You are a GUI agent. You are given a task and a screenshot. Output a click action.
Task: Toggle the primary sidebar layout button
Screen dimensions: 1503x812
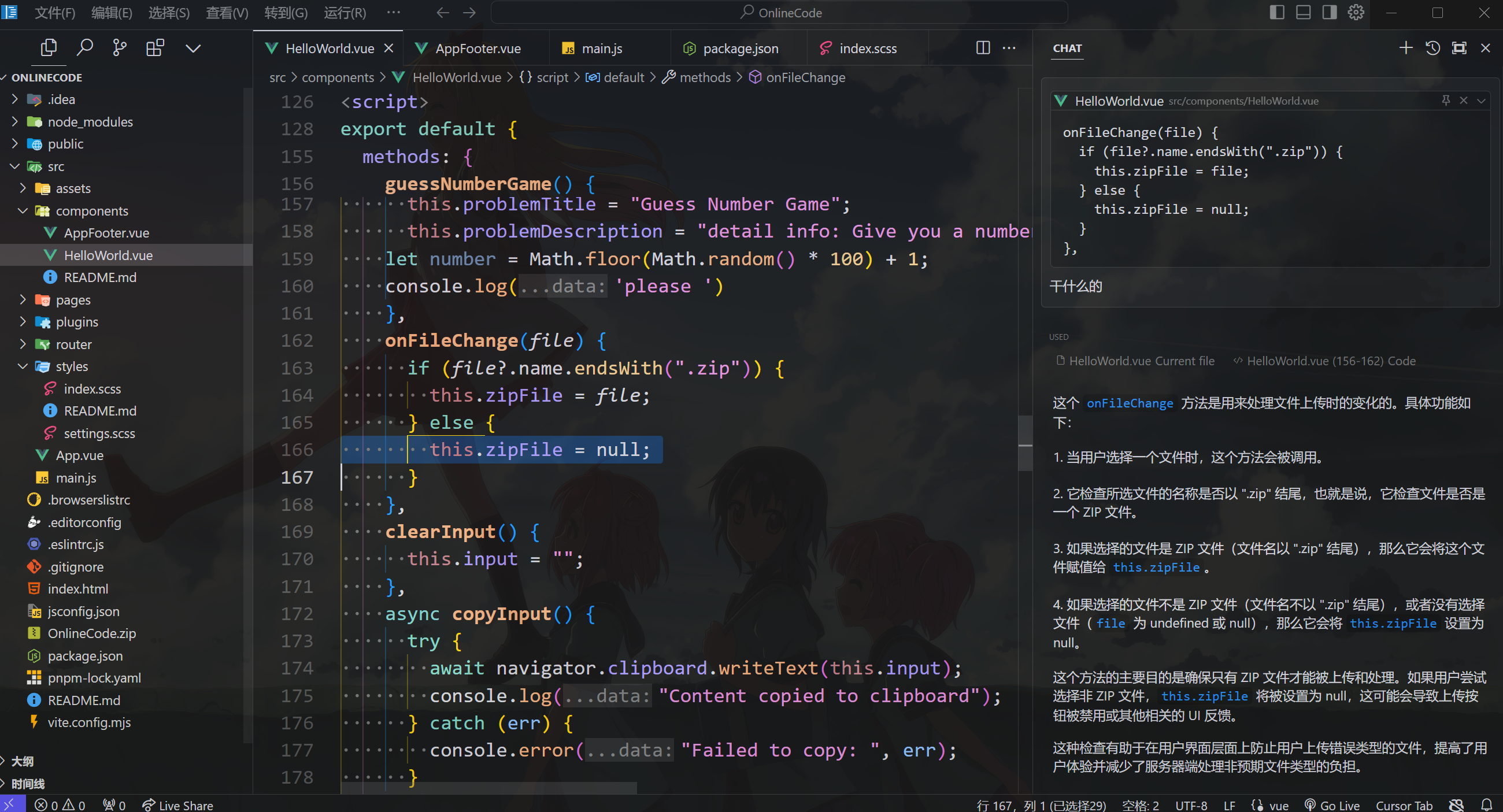click(1276, 12)
